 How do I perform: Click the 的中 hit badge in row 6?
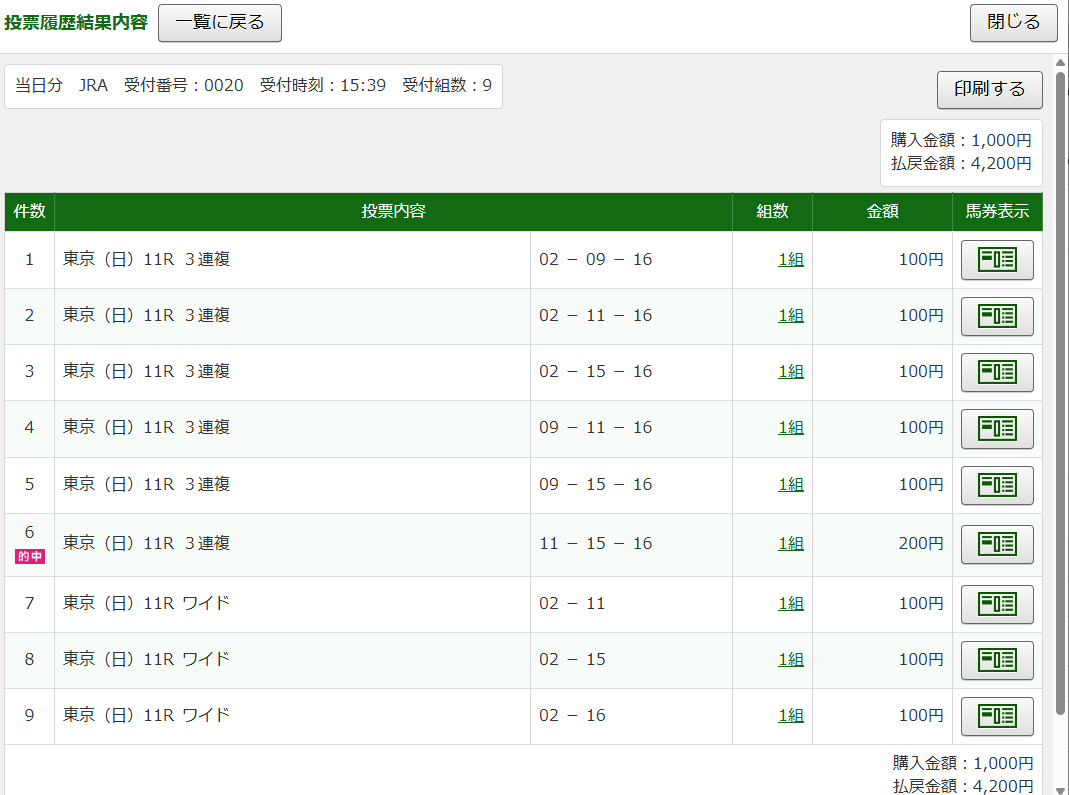pos(30,556)
